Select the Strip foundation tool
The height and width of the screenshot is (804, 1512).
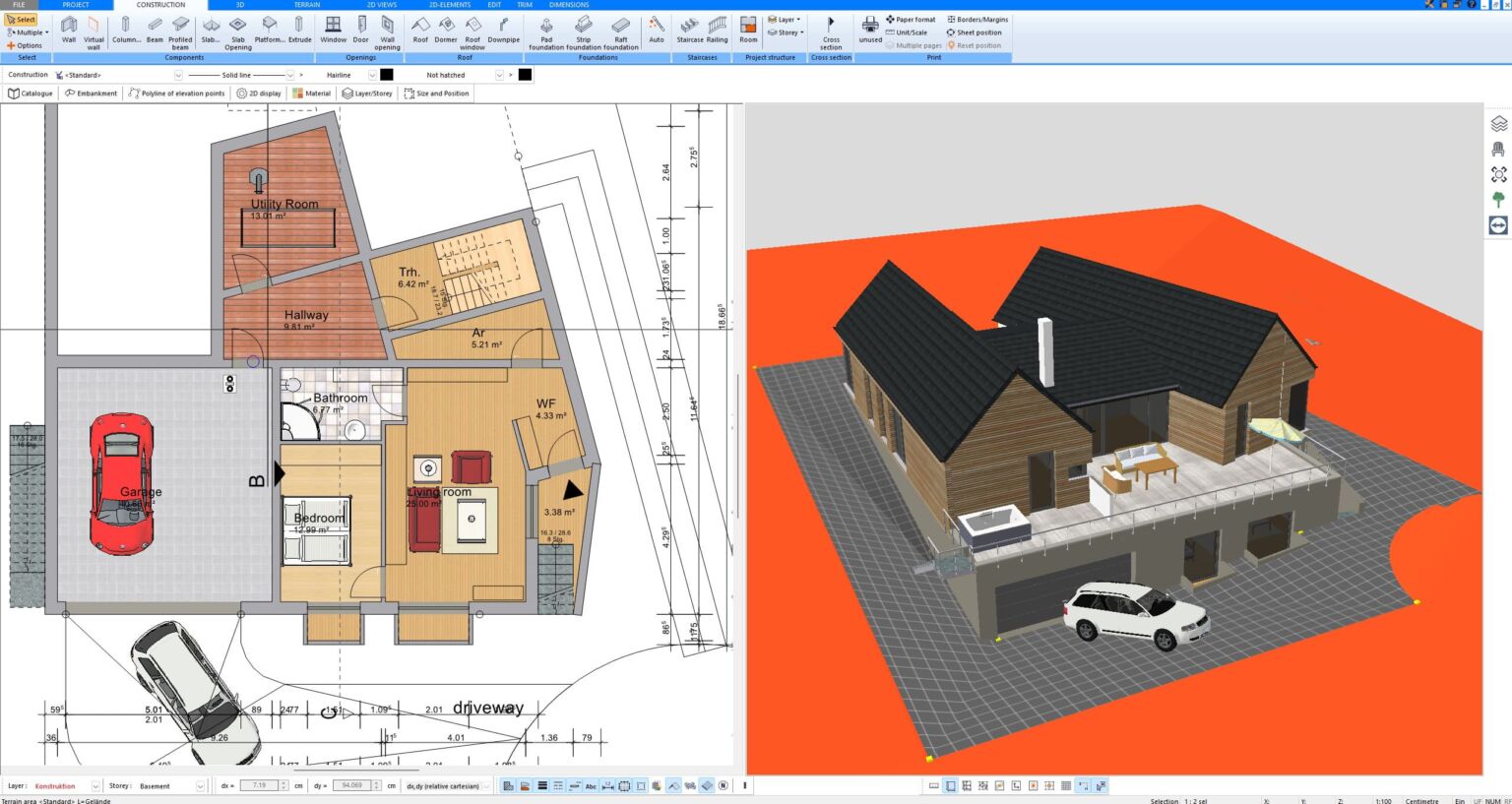pyautogui.click(x=584, y=30)
